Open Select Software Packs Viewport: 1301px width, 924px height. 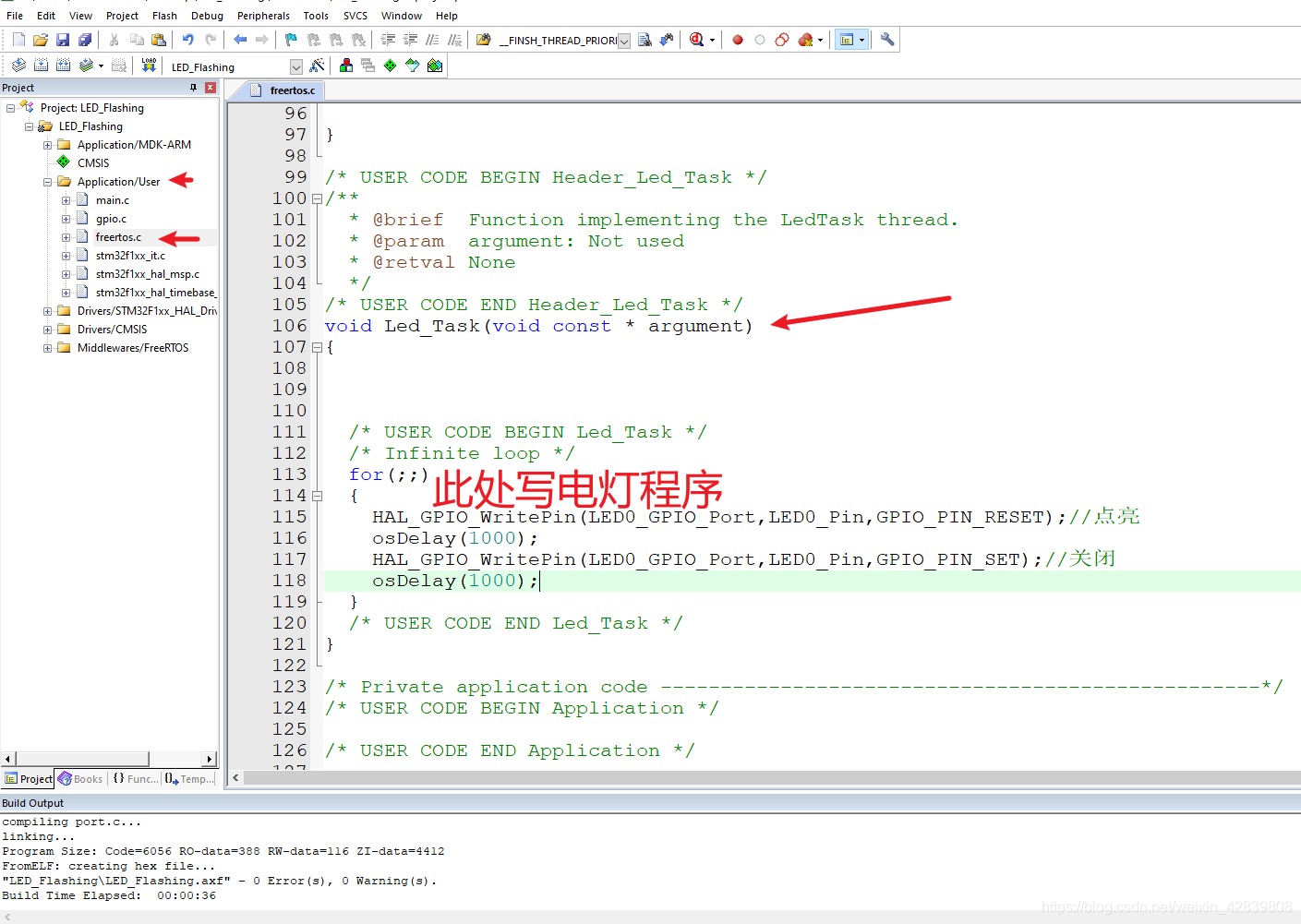413,66
